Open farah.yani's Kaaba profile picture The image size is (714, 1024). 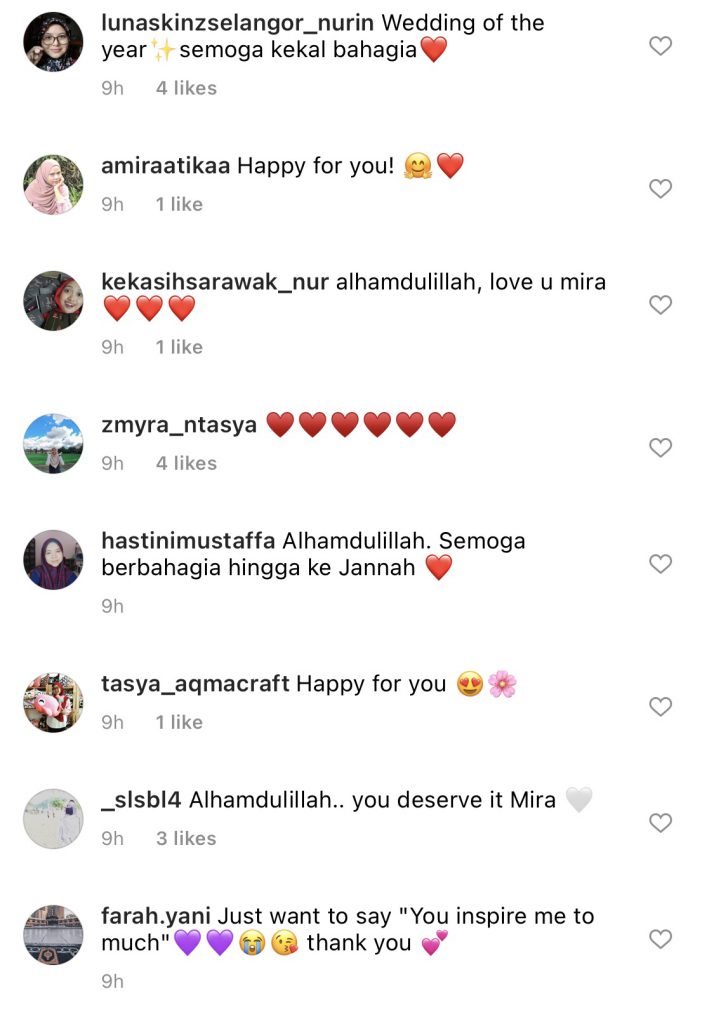pyautogui.click(x=54, y=935)
